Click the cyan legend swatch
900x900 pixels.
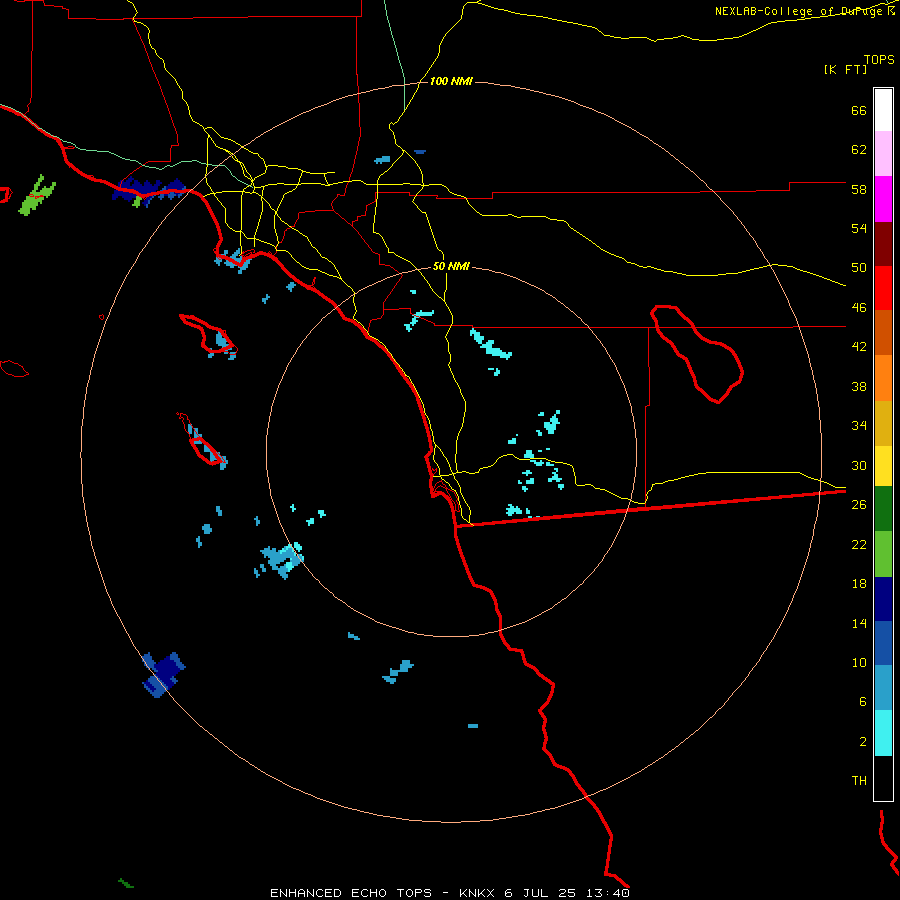(883, 733)
